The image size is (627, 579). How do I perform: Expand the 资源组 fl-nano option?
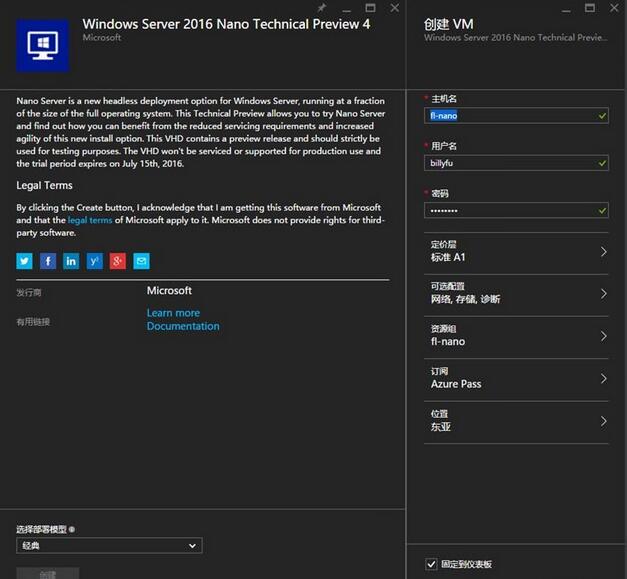[x=516, y=336]
